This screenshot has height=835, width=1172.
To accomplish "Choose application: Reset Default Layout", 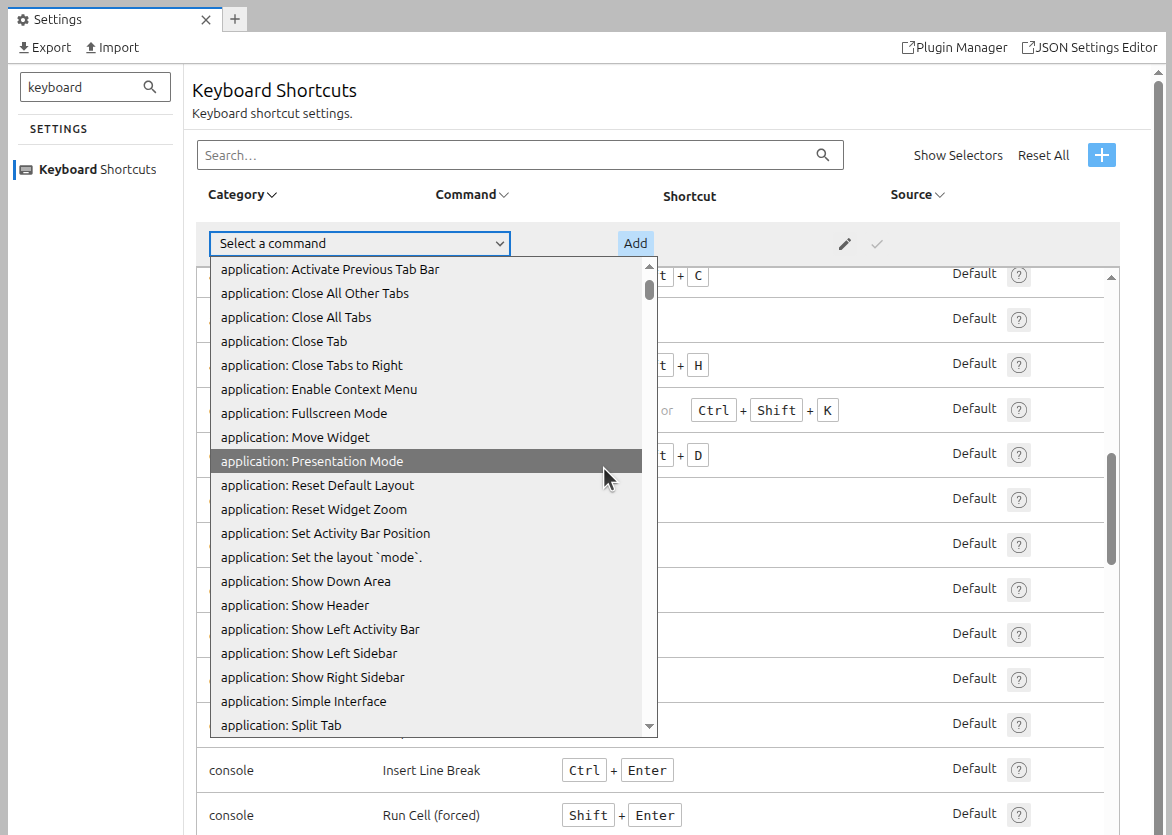I will [426, 485].
